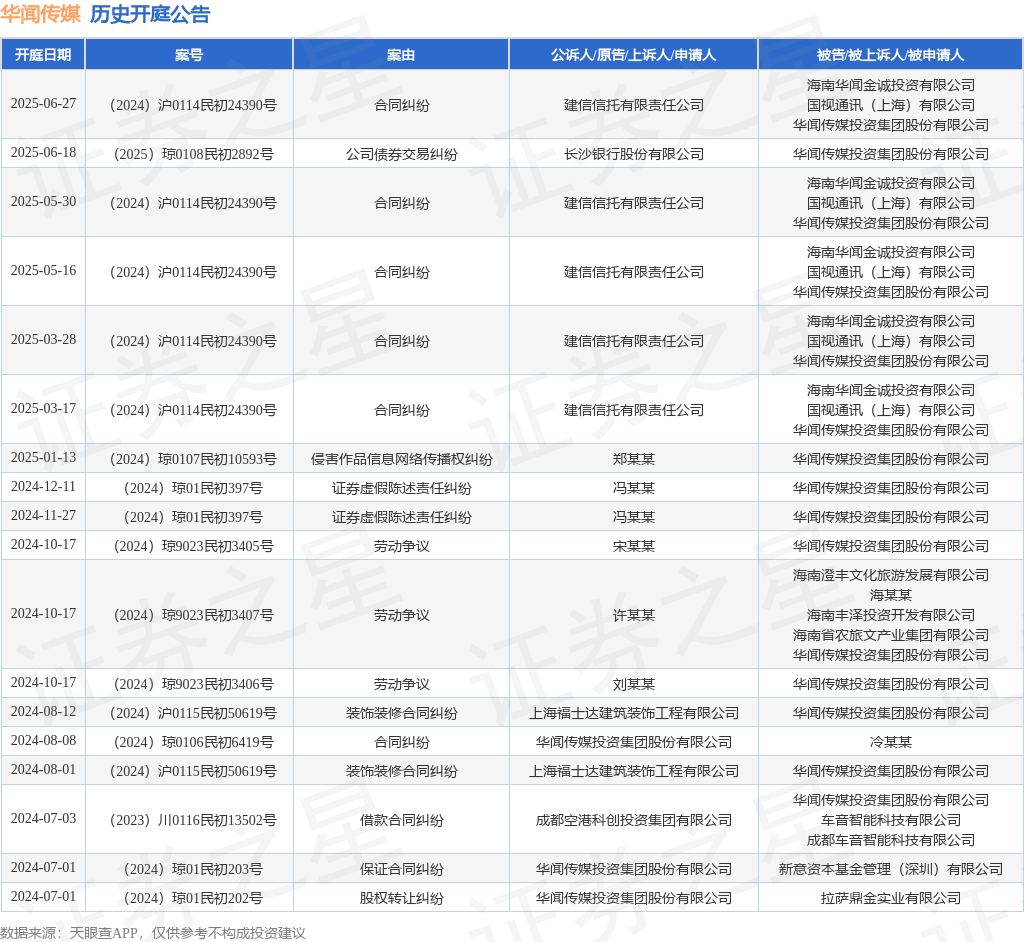Image resolution: width=1024 pixels, height=942 pixels.
Task: Click defendant 车音智能科技有限公司
Action: [891, 820]
